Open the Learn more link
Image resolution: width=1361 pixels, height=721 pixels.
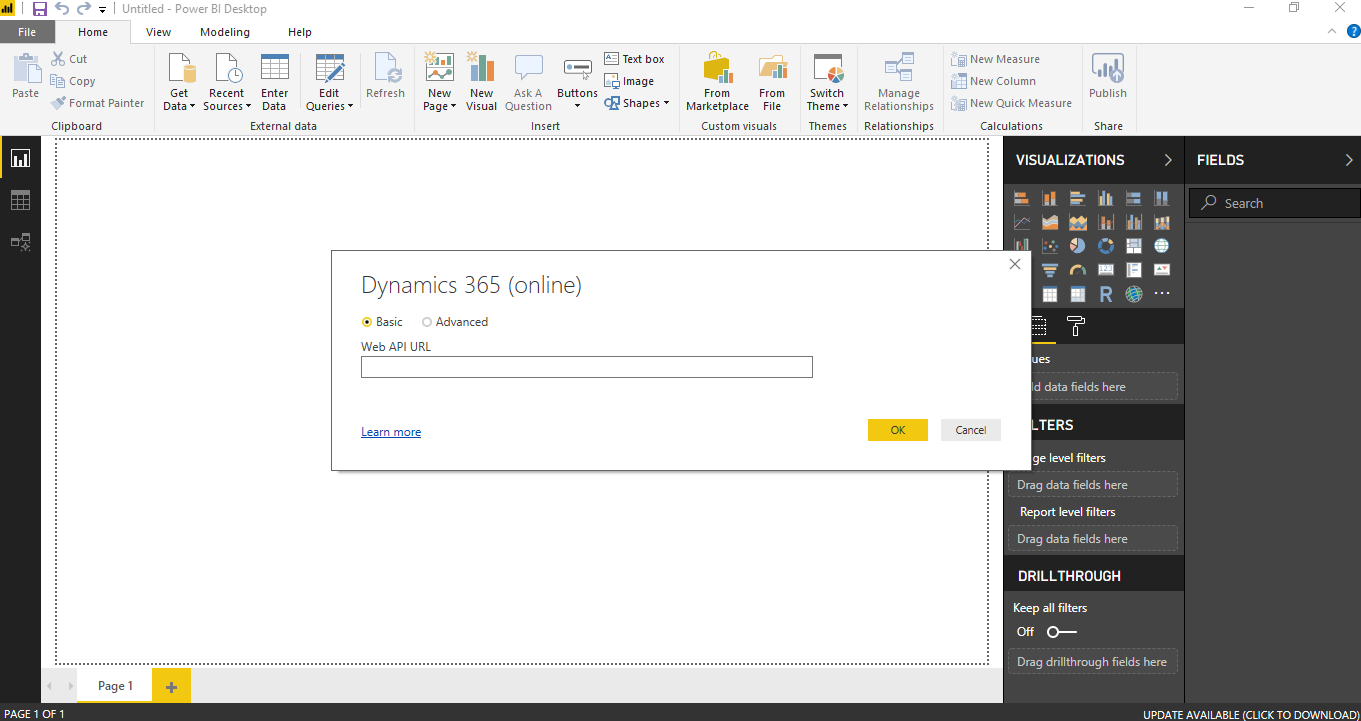pyautogui.click(x=391, y=432)
